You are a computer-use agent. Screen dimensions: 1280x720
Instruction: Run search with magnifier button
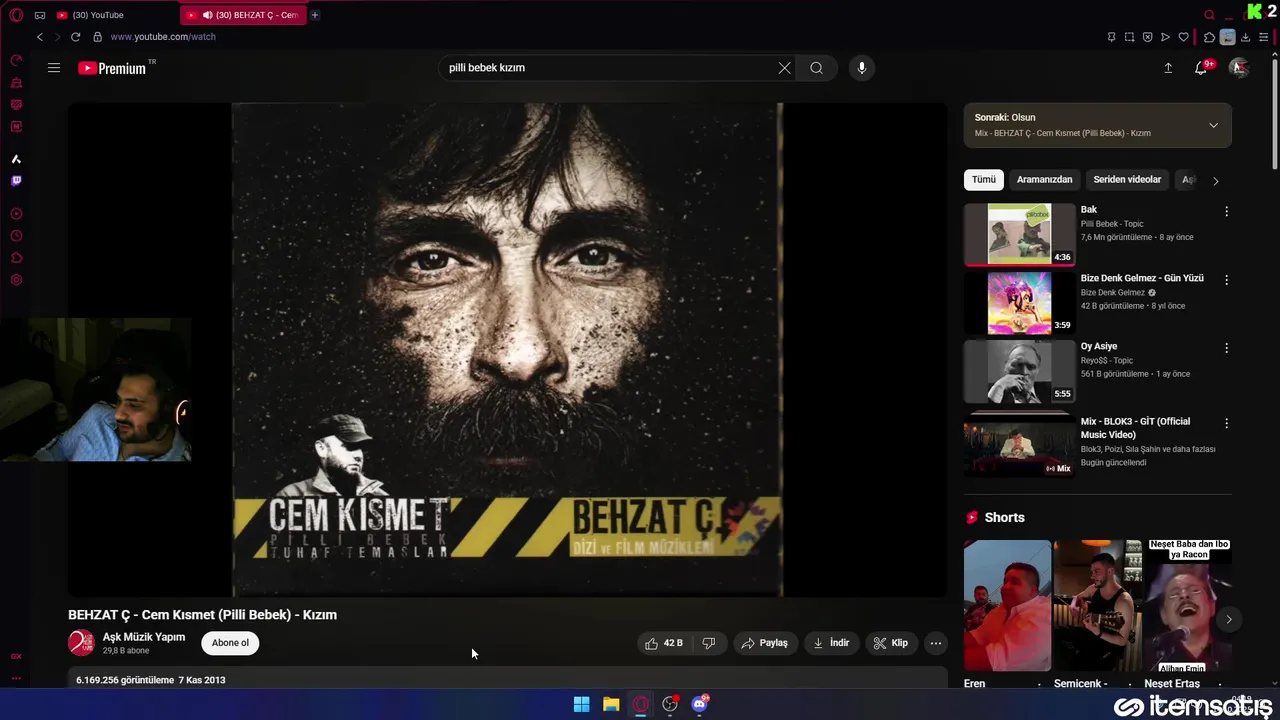pyautogui.click(x=817, y=68)
